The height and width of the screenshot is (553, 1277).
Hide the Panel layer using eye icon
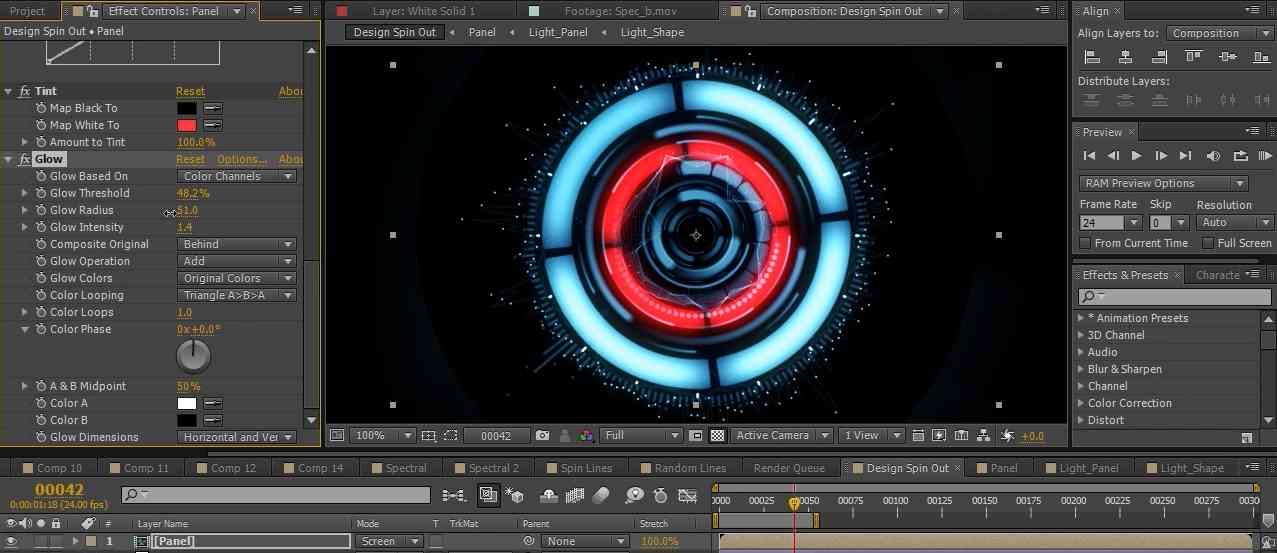pyautogui.click(x=12, y=541)
